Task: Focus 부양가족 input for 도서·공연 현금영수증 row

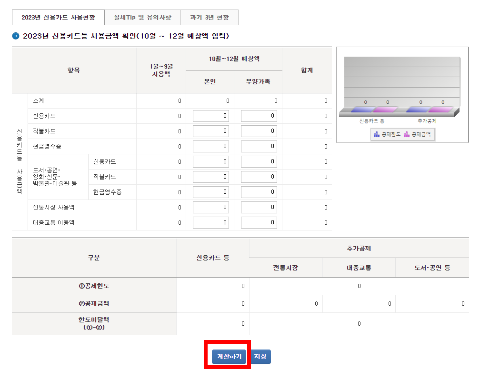Action: [x=259, y=192]
